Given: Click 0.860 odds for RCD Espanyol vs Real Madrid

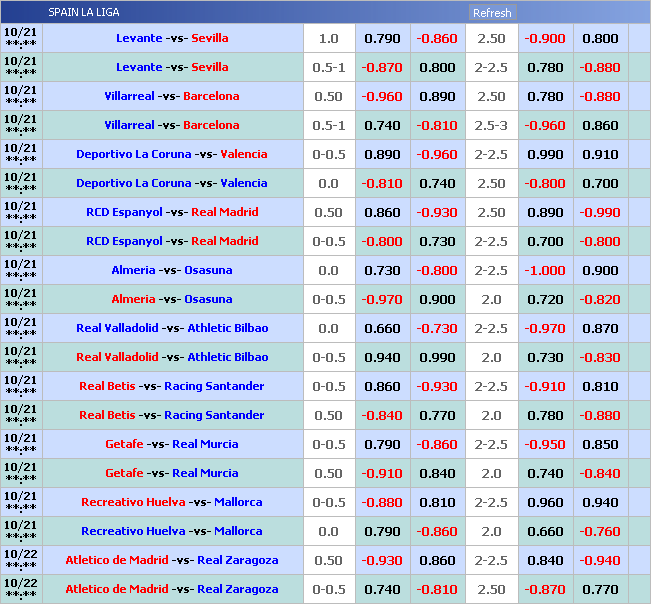Looking at the screenshot, I should (x=382, y=213).
